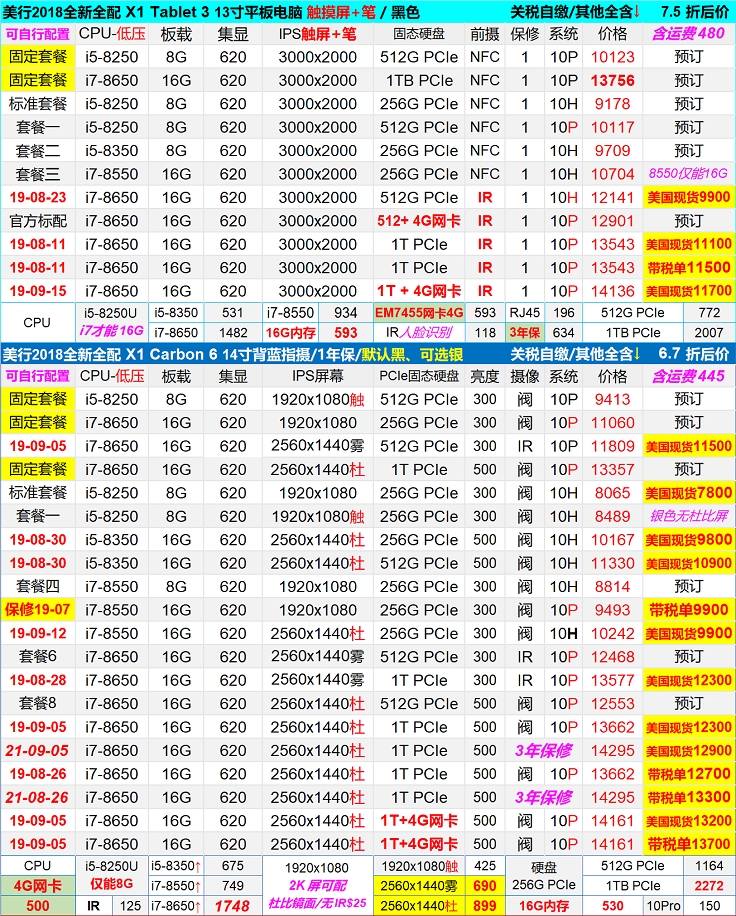The image size is (736, 916).
Task: Click the 带税单13700 cell
Action: (x=688, y=844)
